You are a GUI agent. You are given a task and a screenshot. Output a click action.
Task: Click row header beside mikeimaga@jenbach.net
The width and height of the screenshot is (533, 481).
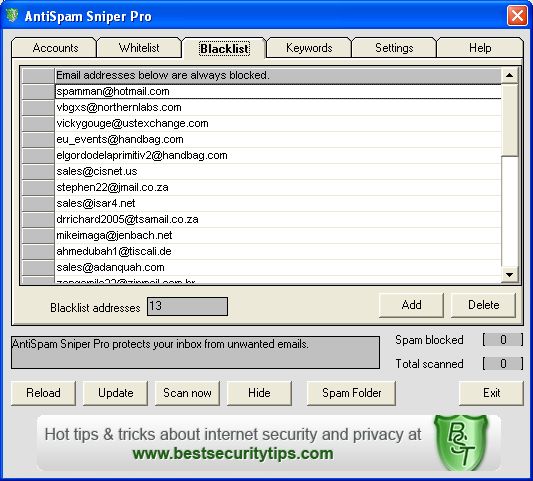[38, 235]
